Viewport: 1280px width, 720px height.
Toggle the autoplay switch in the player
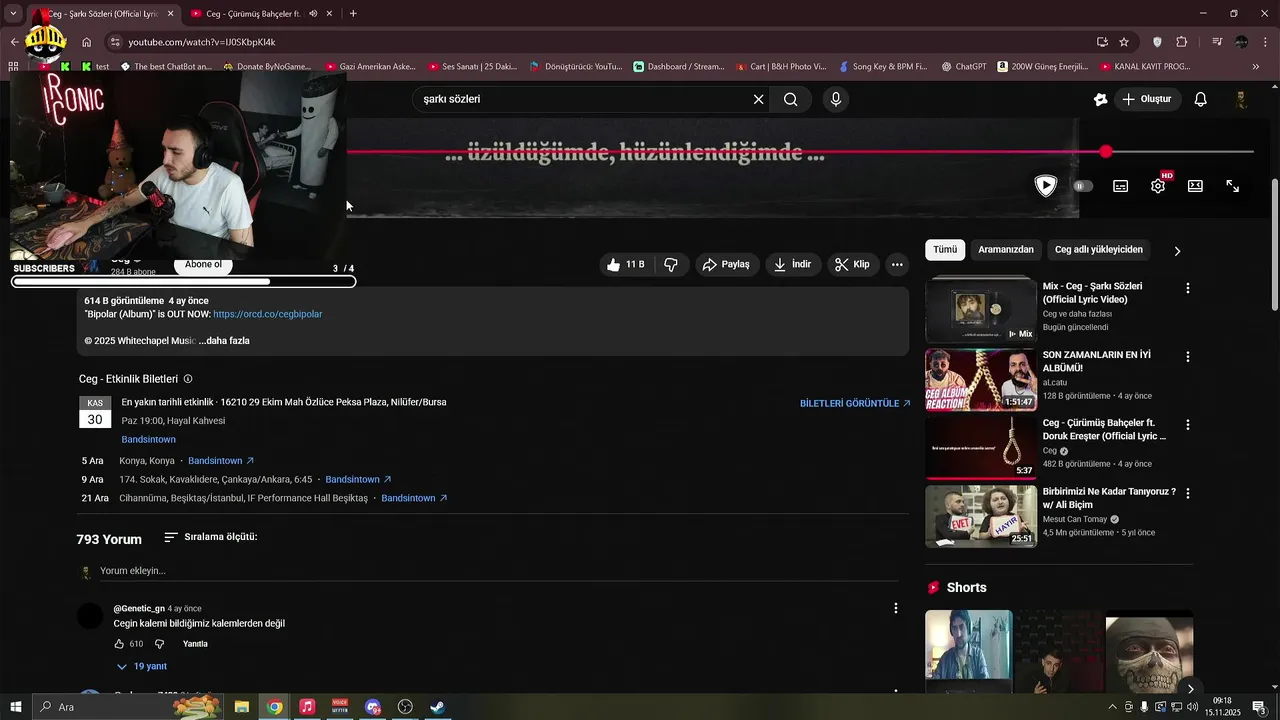click(1083, 186)
